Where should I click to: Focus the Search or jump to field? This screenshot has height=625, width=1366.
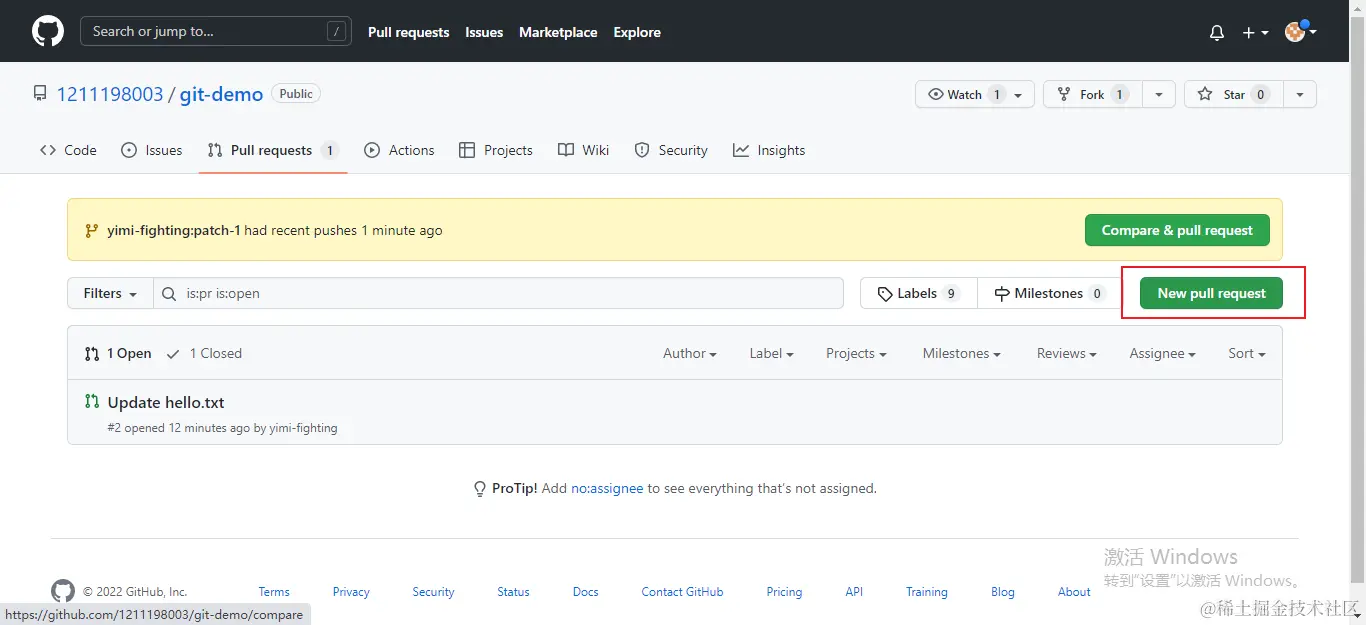click(216, 32)
